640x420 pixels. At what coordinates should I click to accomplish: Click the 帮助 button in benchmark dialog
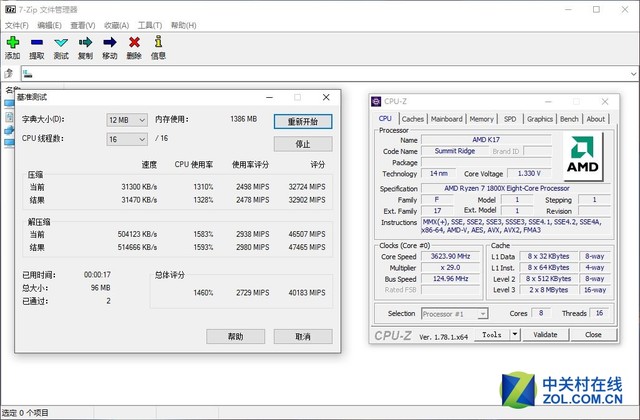coord(236,336)
